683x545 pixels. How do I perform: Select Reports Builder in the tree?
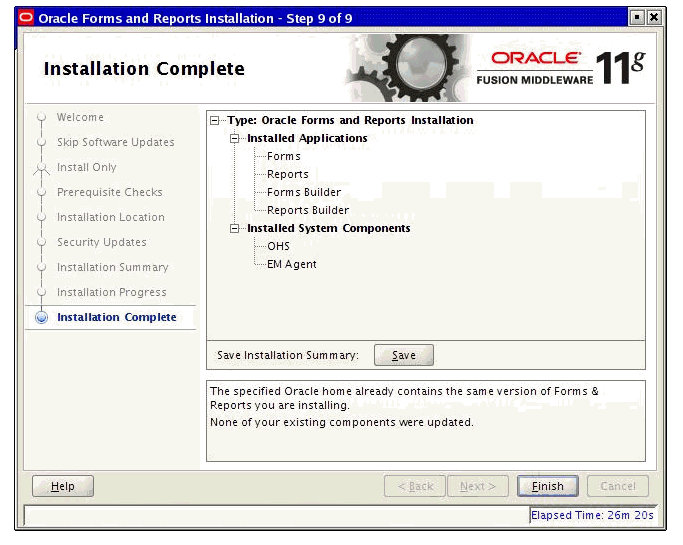[x=308, y=210]
